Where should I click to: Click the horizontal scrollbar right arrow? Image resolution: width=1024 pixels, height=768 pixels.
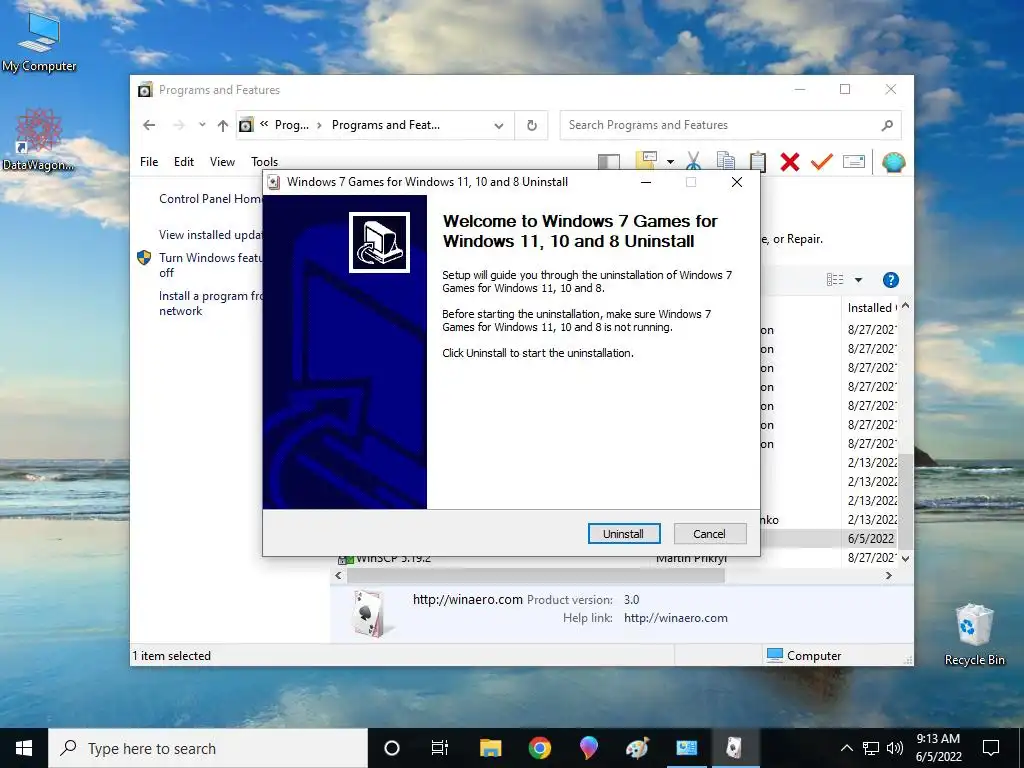(888, 575)
